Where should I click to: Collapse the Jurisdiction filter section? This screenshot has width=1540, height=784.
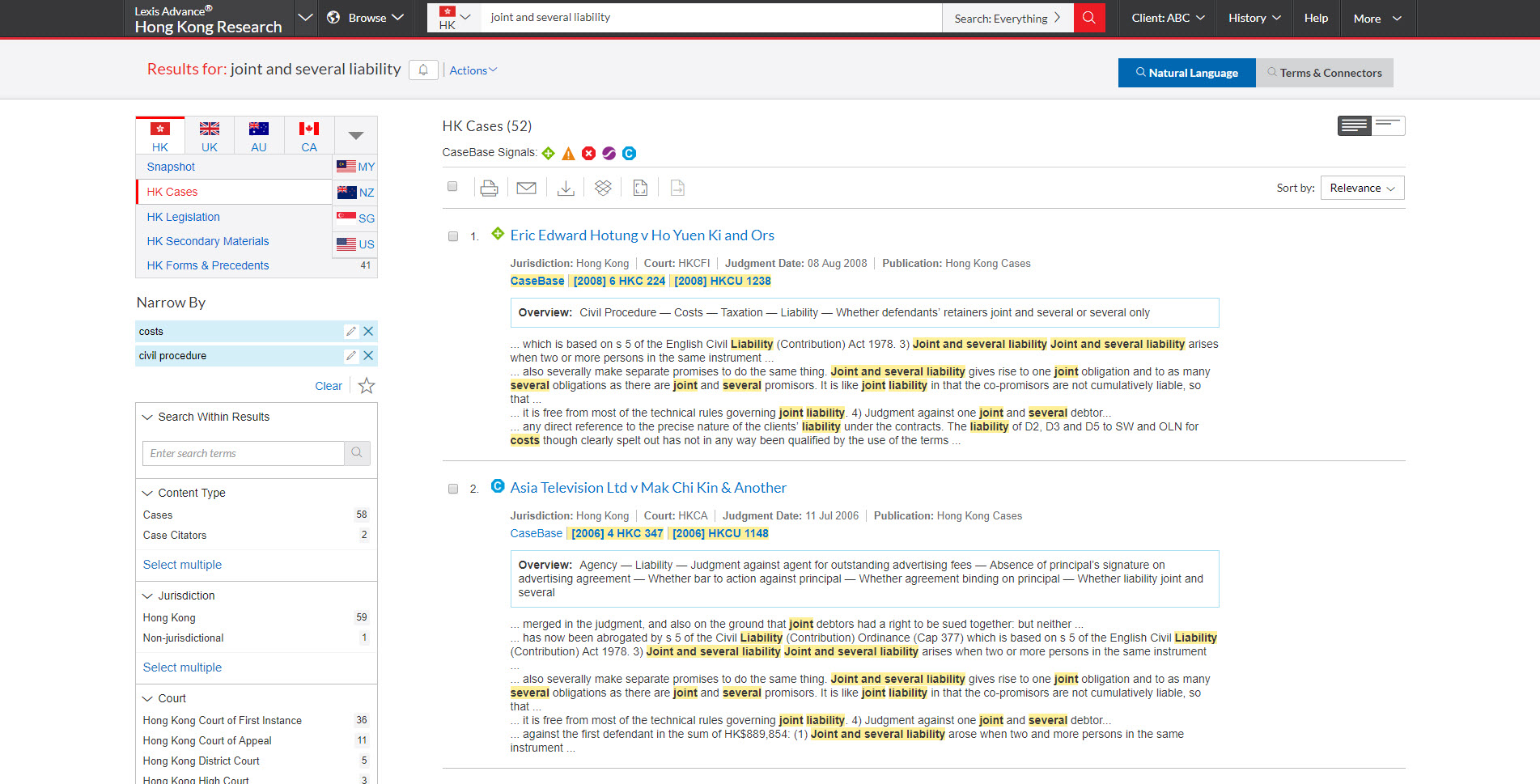tap(147, 595)
